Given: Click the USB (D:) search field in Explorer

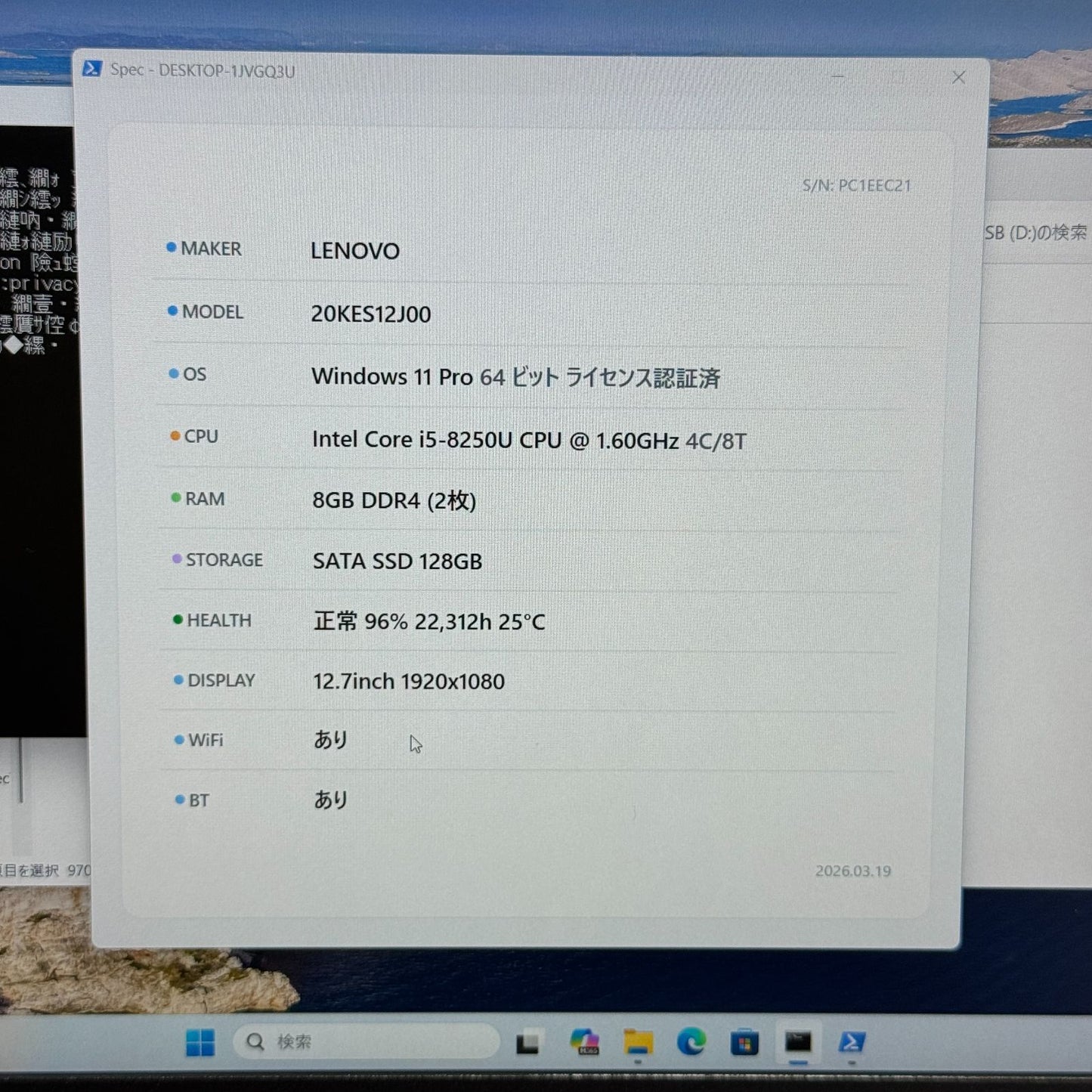Looking at the screenshot, I should (1036, 233).
